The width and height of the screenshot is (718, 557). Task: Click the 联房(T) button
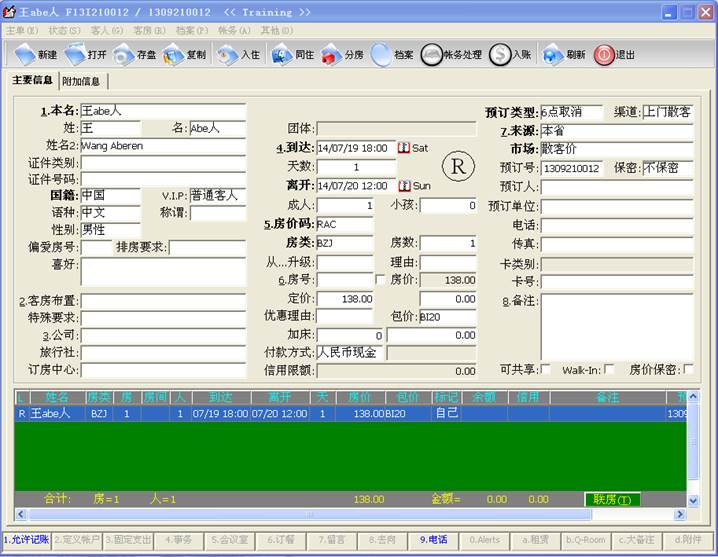click(x=612, y=499)
